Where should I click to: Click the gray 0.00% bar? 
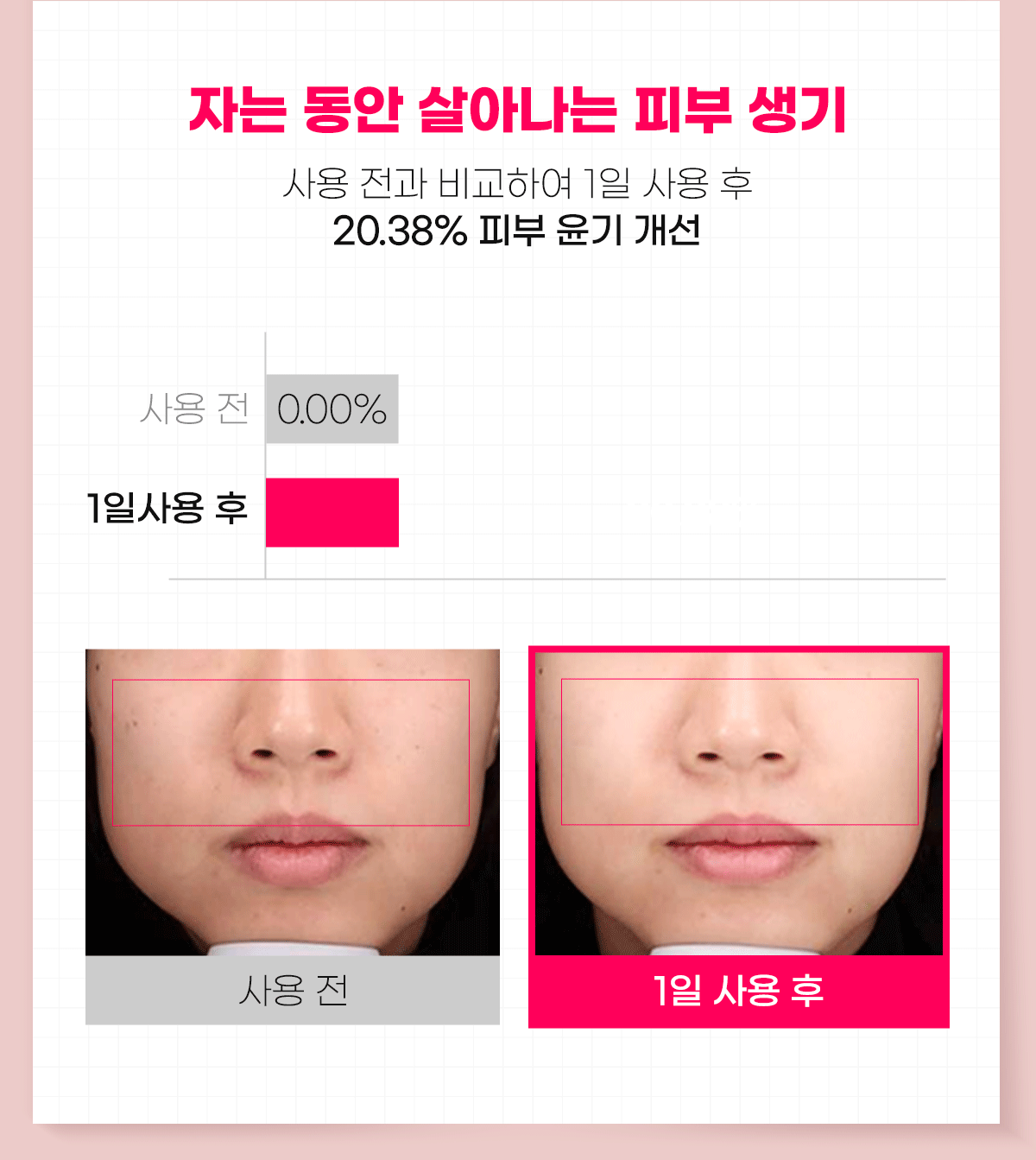pyautogui.click(x=332, y=409)
